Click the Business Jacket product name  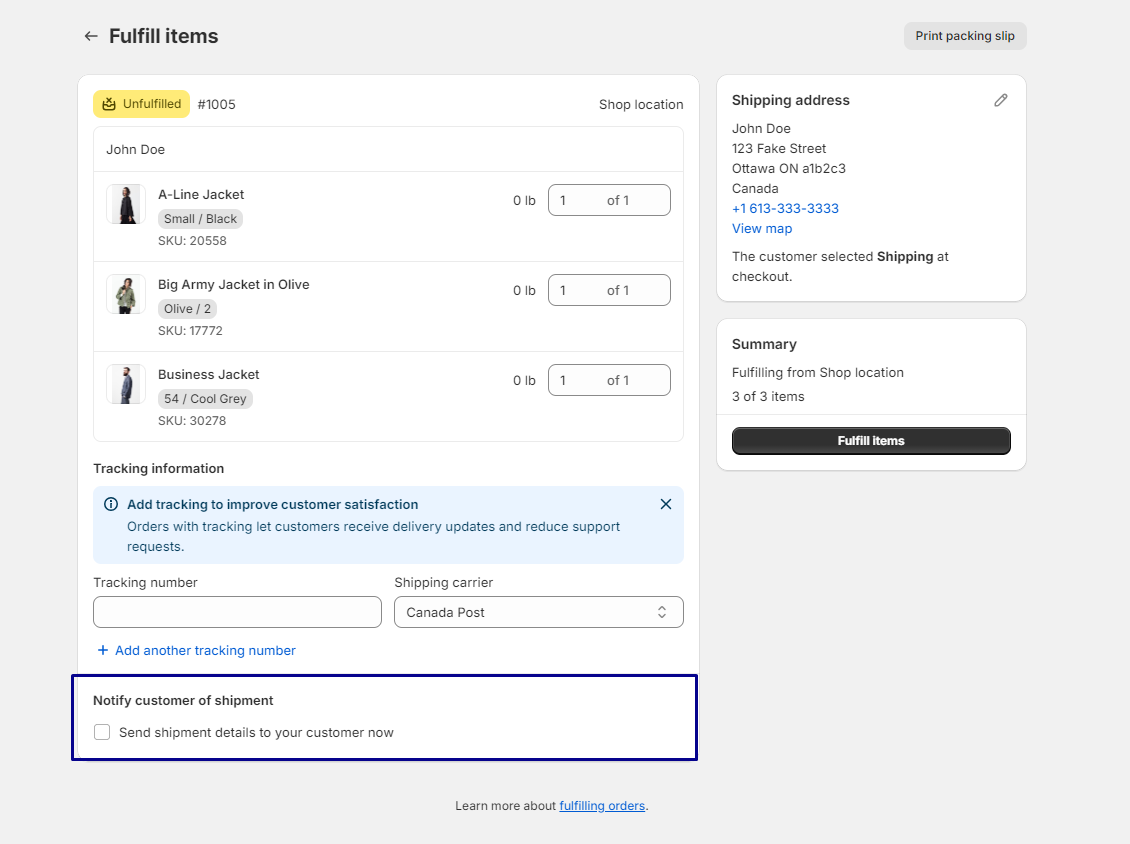[x=208, y=375]
